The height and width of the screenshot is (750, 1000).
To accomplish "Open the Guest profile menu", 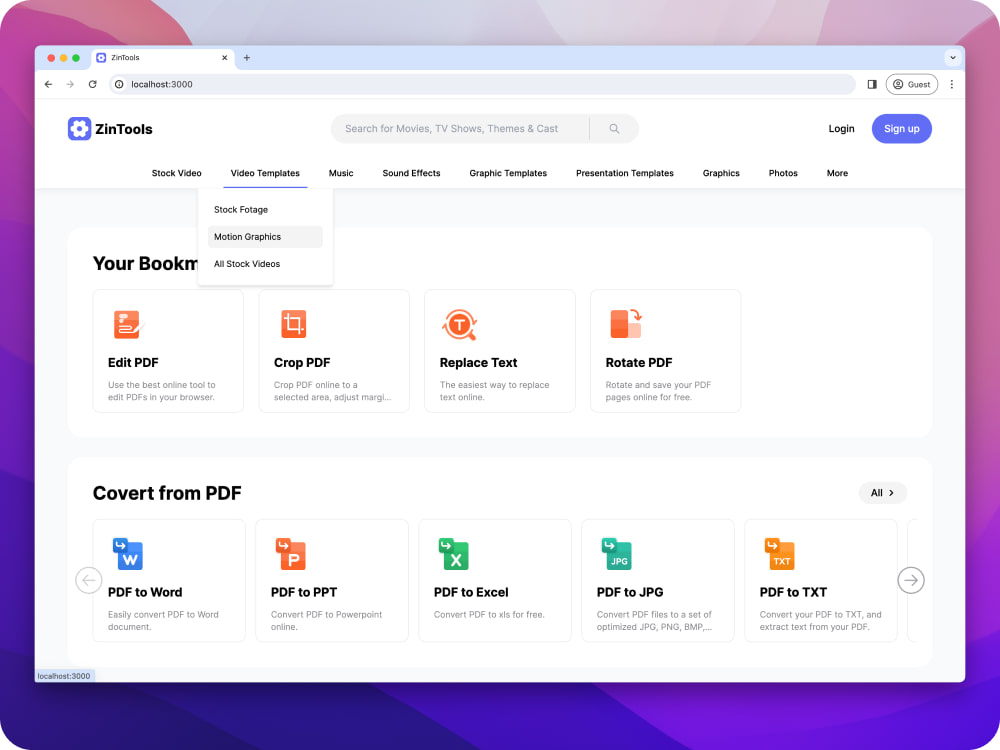I will click(x=911, y=84).
